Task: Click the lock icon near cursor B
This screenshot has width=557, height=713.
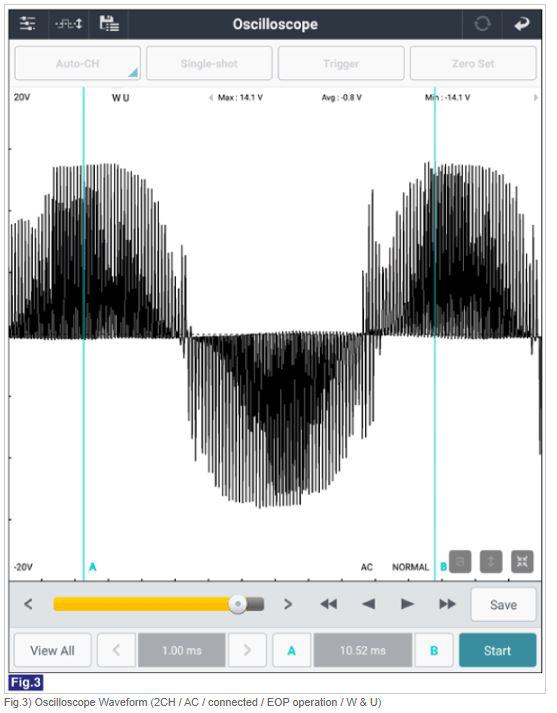Action: tap(460, 562)
